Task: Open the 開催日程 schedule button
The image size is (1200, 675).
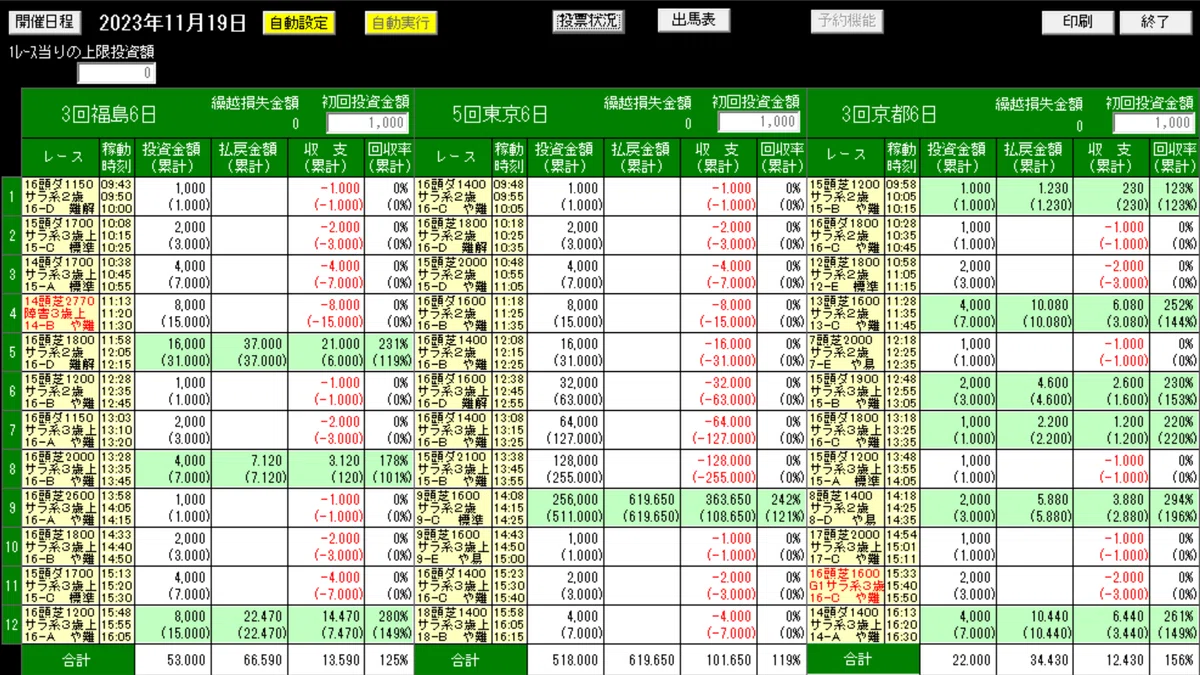Action: [46, 22]
